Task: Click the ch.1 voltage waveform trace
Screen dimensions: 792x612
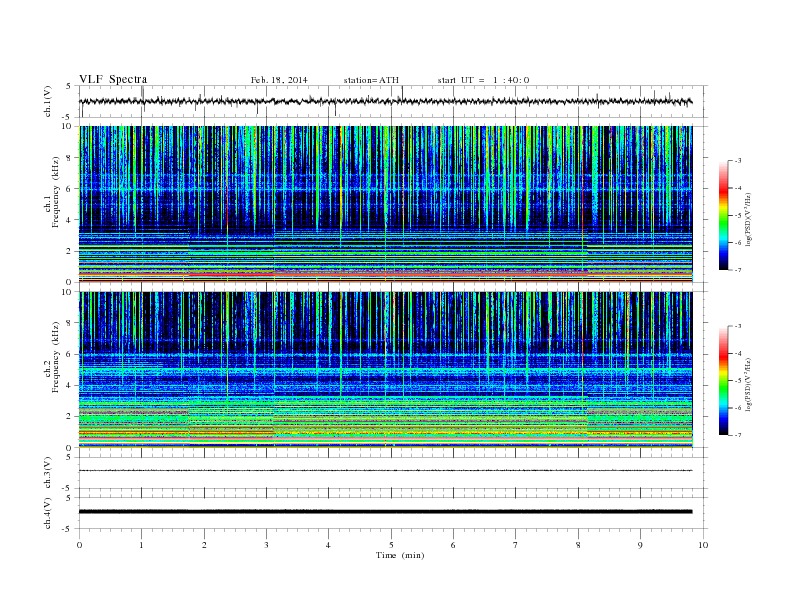Action: click(385, 101)
